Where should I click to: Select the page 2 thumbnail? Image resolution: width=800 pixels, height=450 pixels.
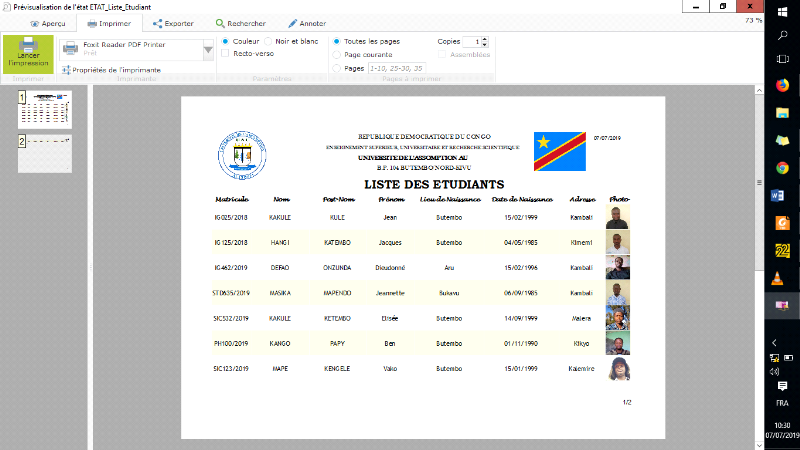[x=45, y=146]
